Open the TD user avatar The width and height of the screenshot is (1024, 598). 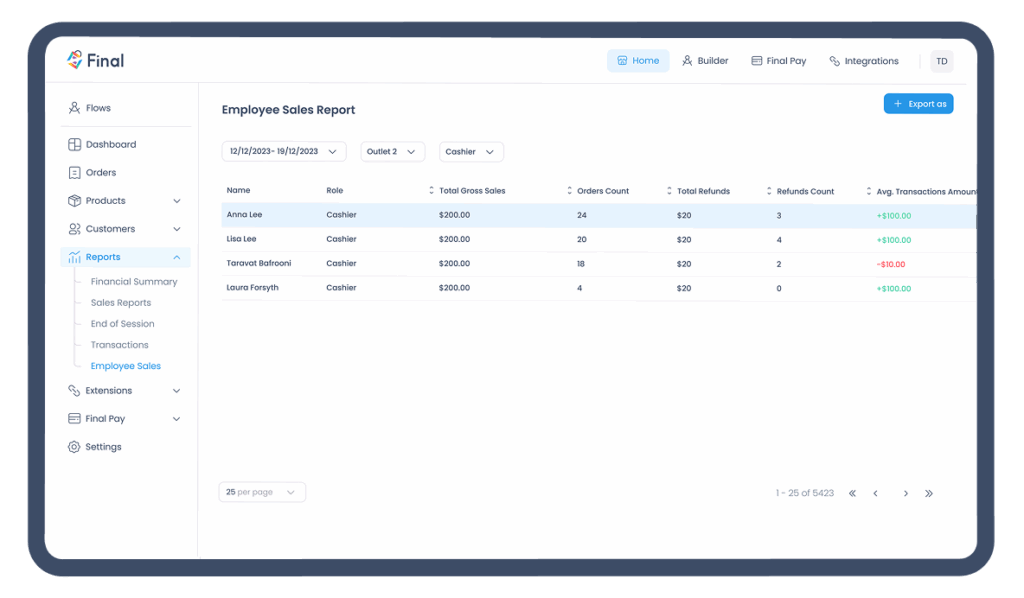(942, 61)
